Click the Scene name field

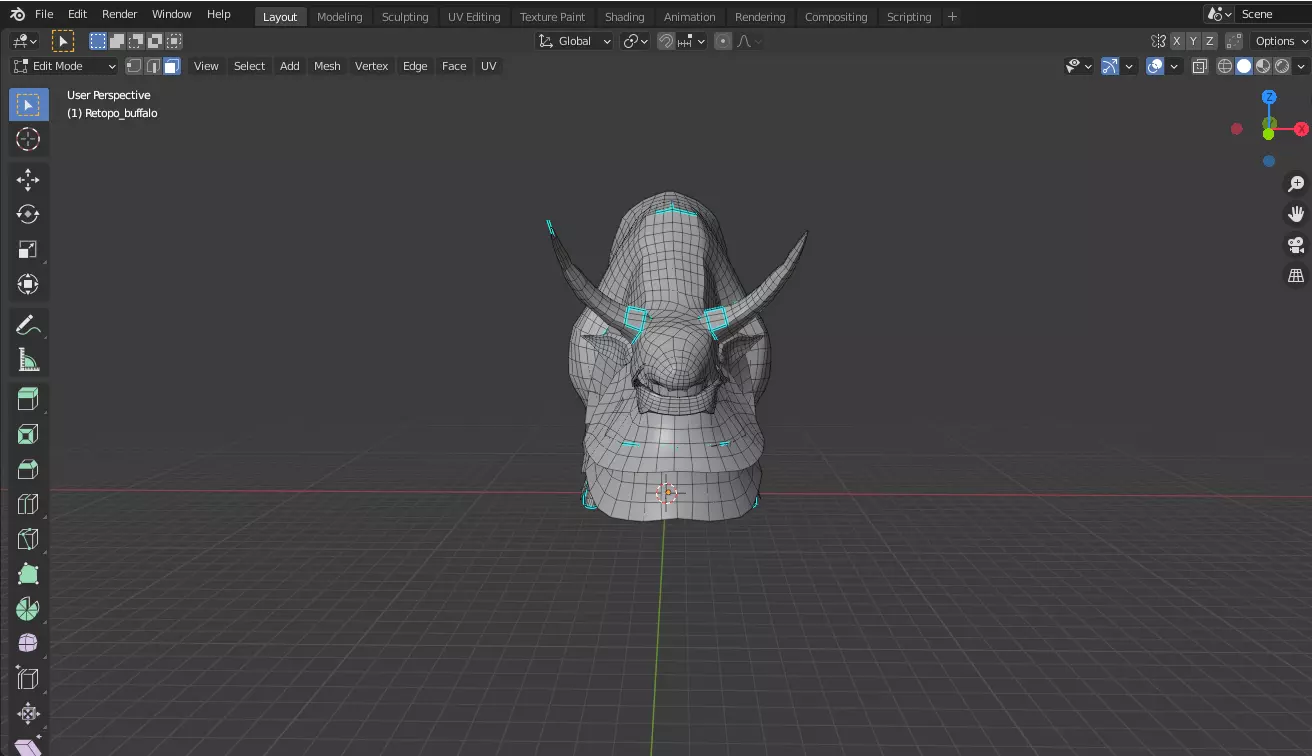click(1270, 14)
